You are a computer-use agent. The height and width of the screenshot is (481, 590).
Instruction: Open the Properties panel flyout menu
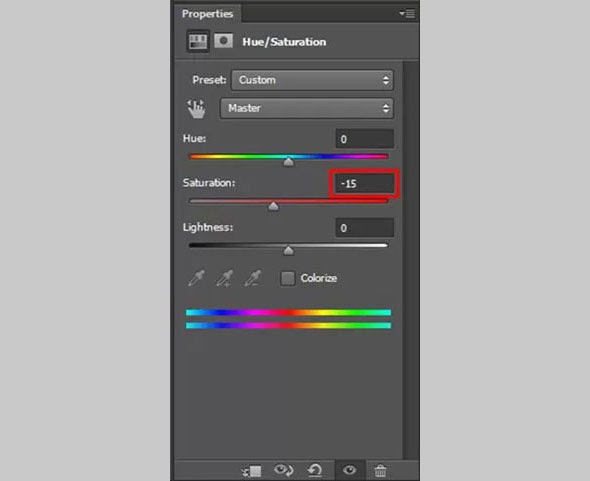coord(407,14)
